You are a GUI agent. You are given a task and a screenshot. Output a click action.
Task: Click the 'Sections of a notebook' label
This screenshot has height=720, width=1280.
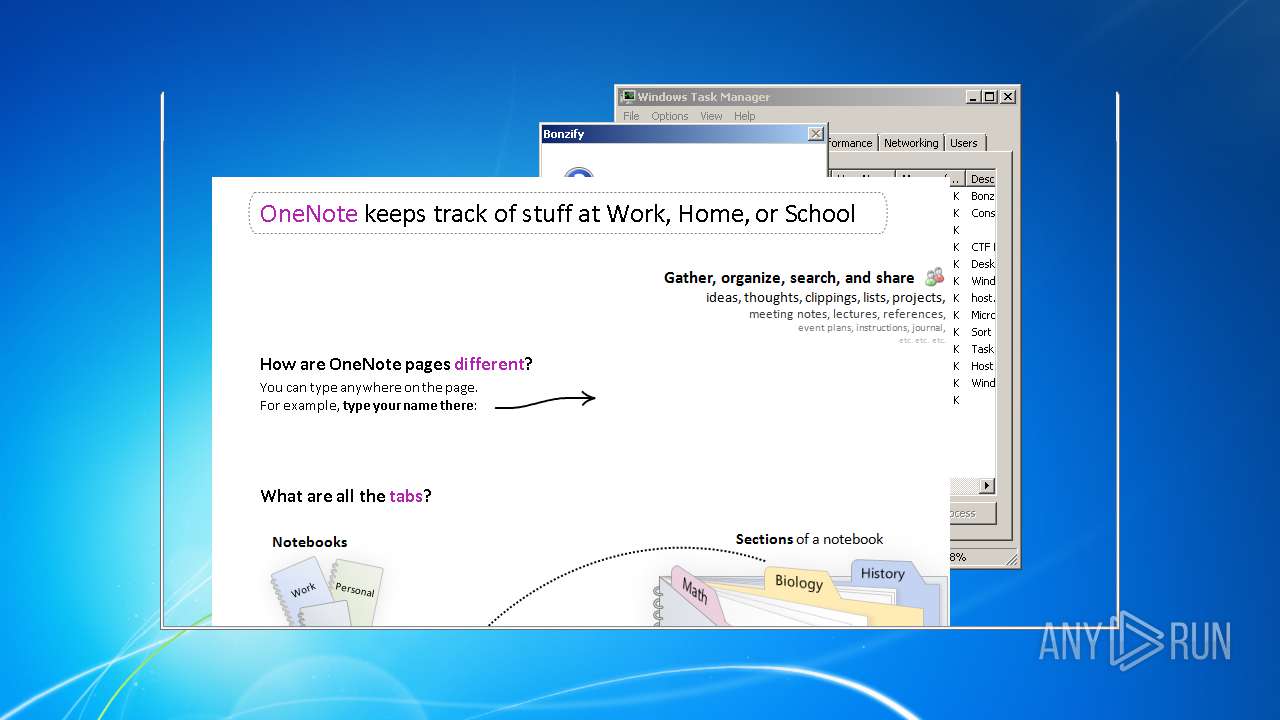tap(810, 539)
